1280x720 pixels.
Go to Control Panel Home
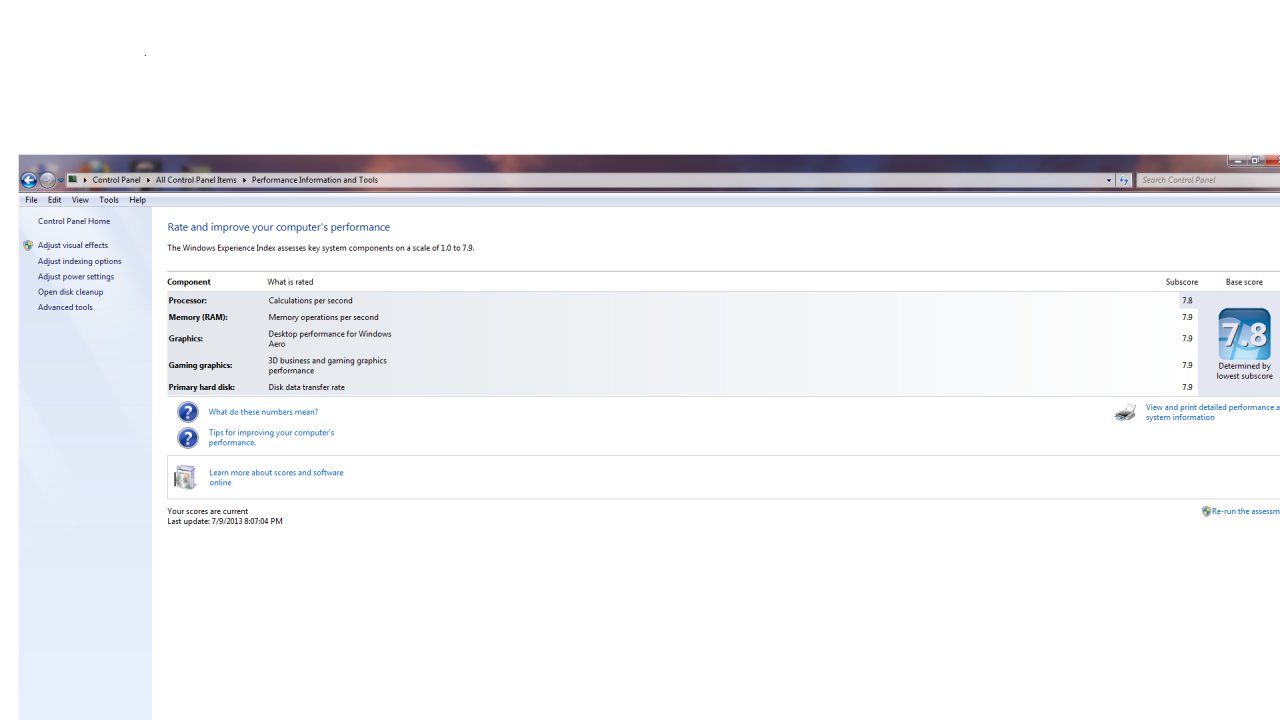(x=74, y=221)
